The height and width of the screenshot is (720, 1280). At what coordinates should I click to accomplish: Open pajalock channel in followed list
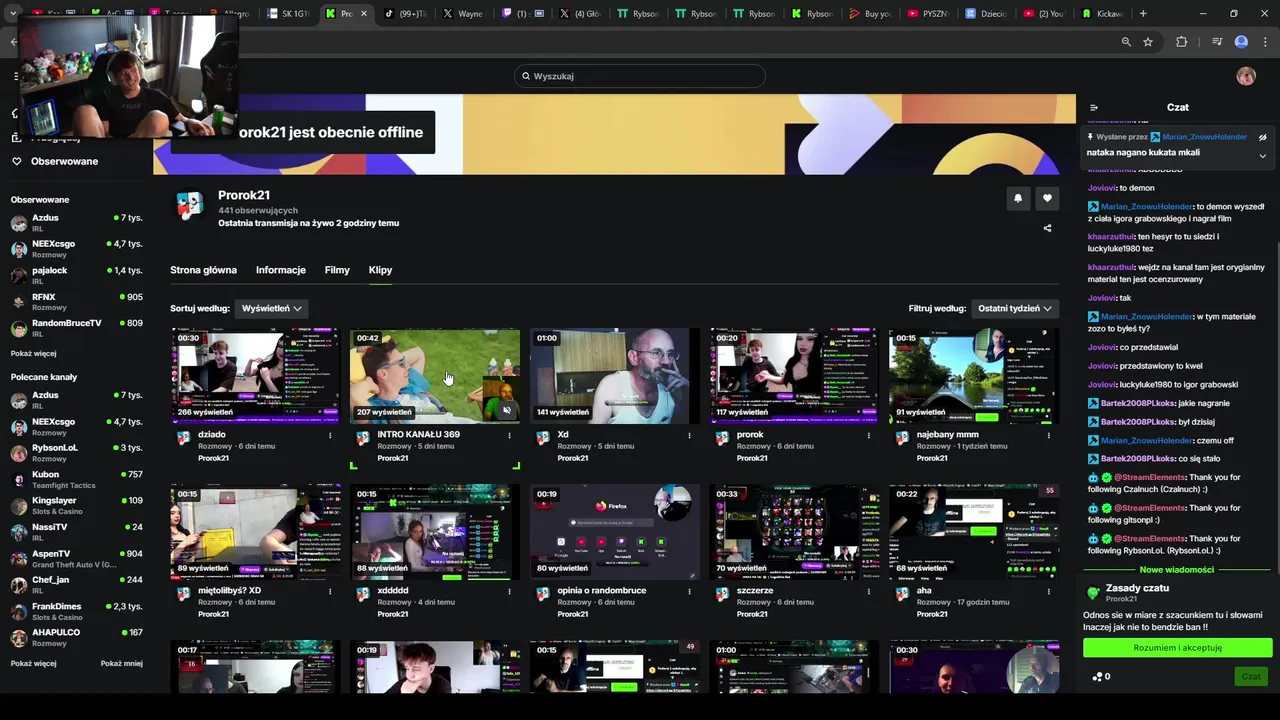tap(76, 275)
